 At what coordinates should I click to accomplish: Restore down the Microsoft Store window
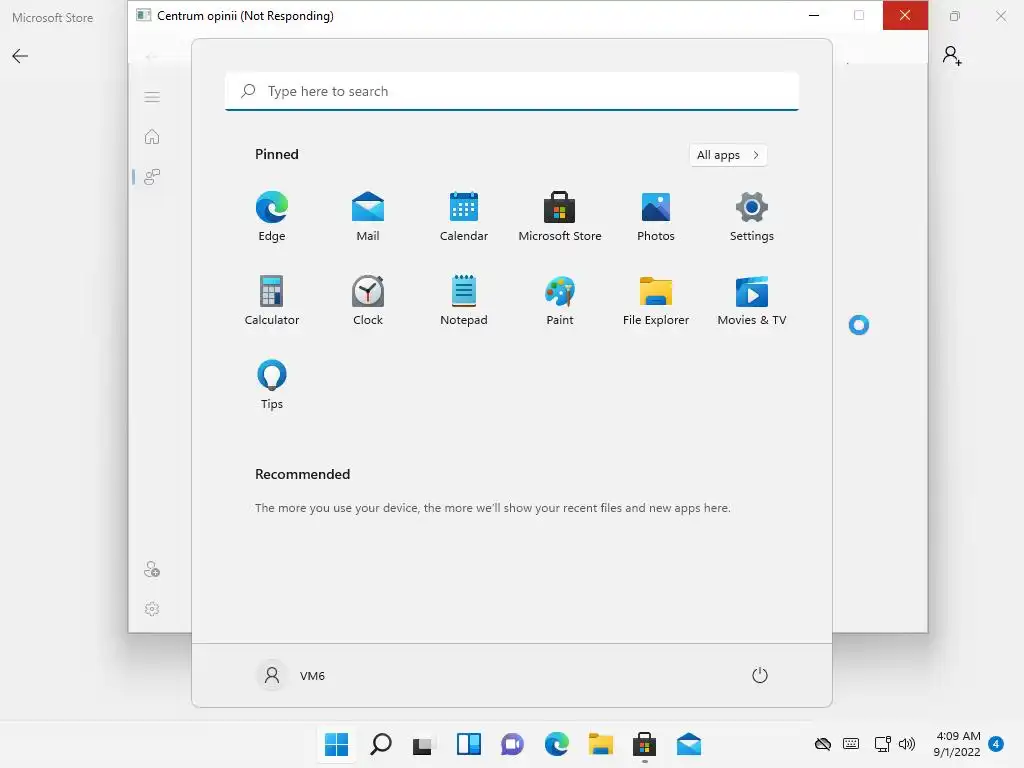[955, 16]
